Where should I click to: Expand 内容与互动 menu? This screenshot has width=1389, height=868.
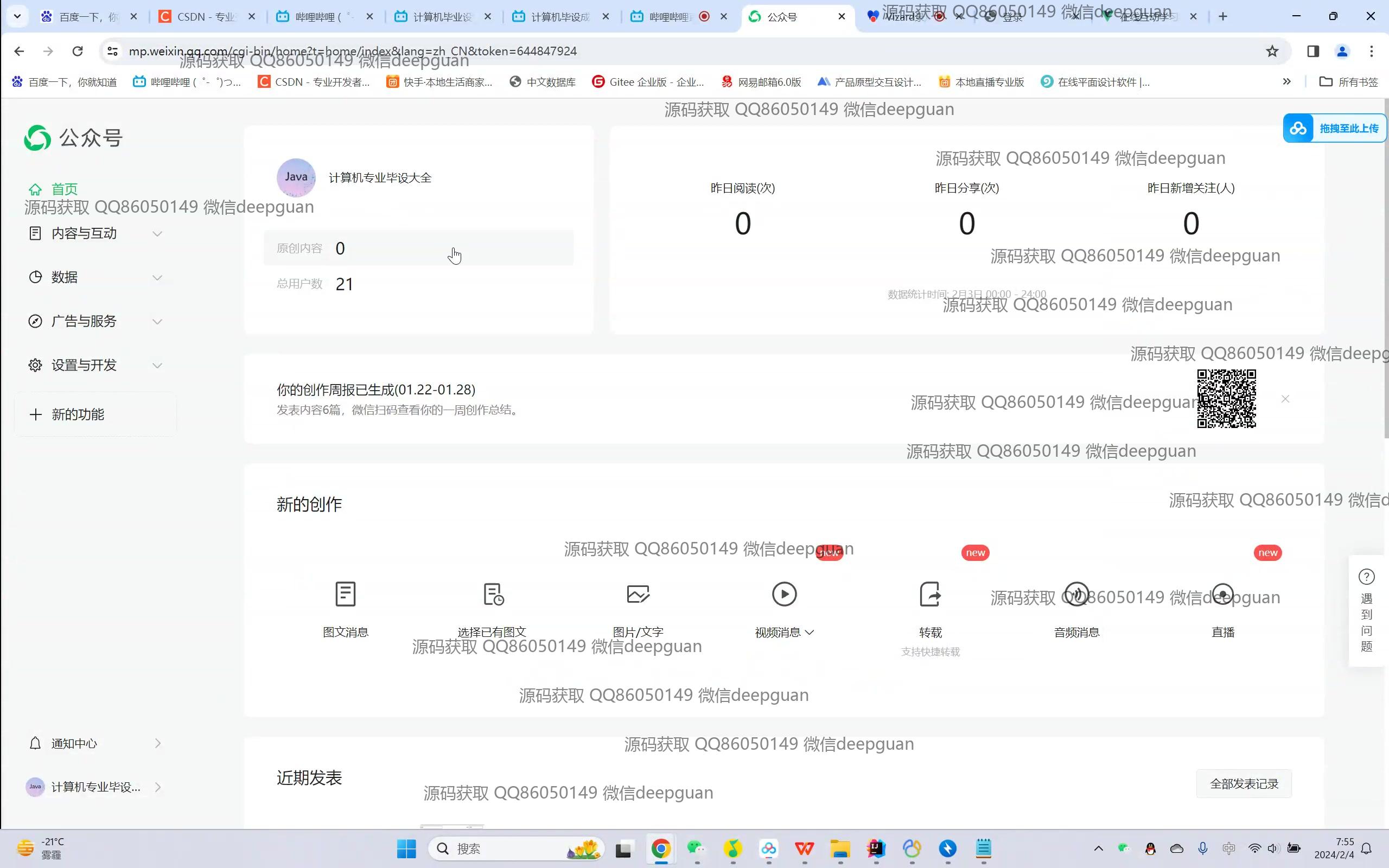[x=95, y=233]
